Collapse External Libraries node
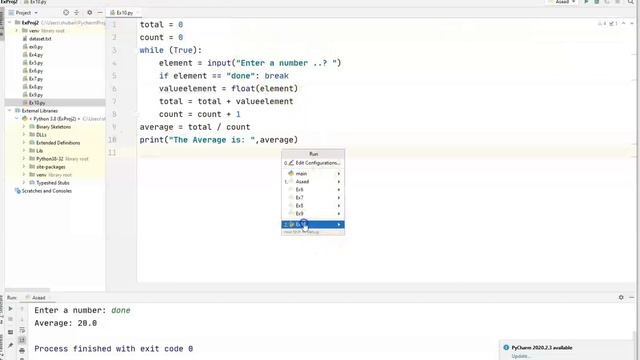The image size is (640, 360). (x=10, y=111)
